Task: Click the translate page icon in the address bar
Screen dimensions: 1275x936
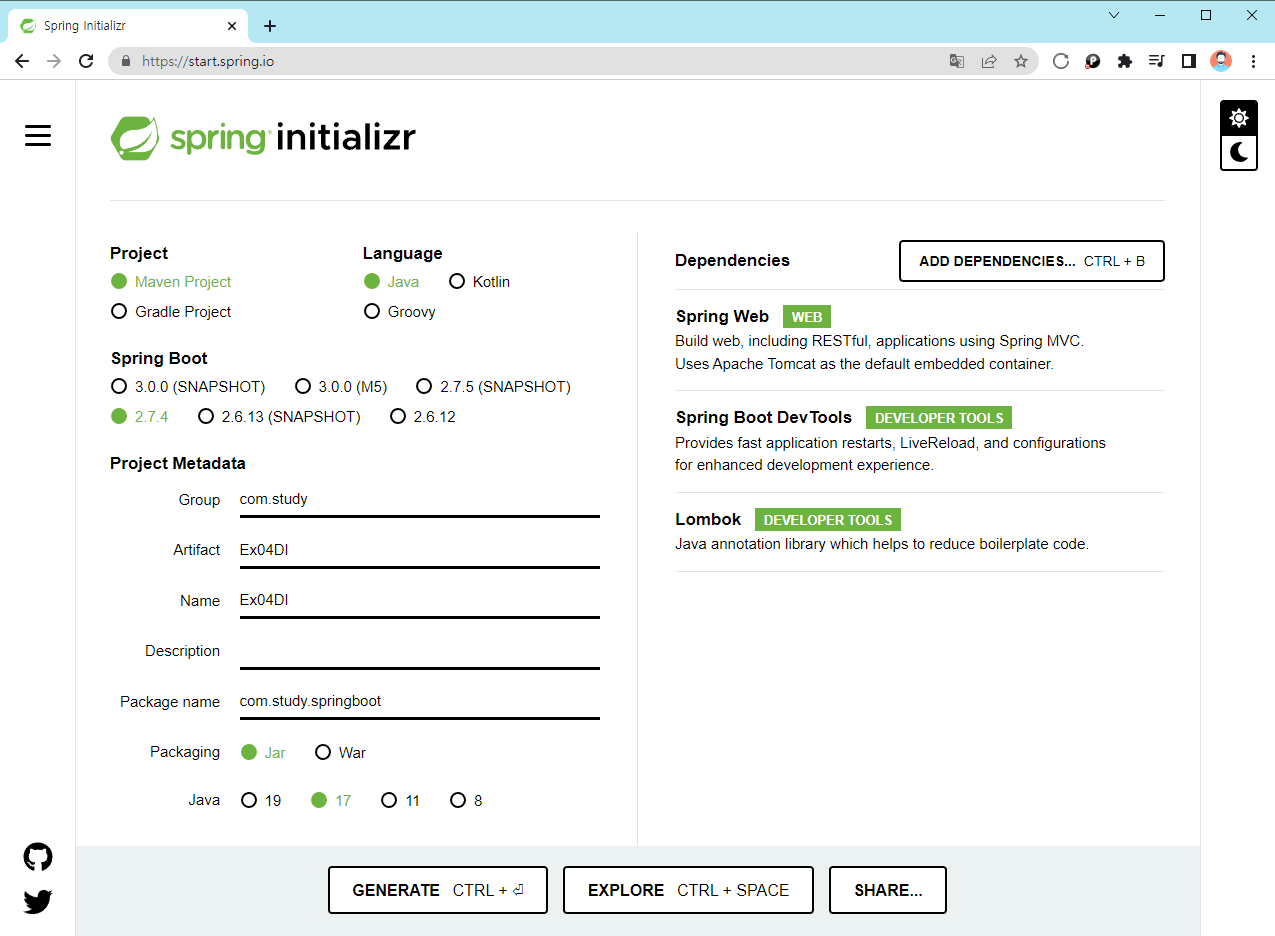Action: 957,61
